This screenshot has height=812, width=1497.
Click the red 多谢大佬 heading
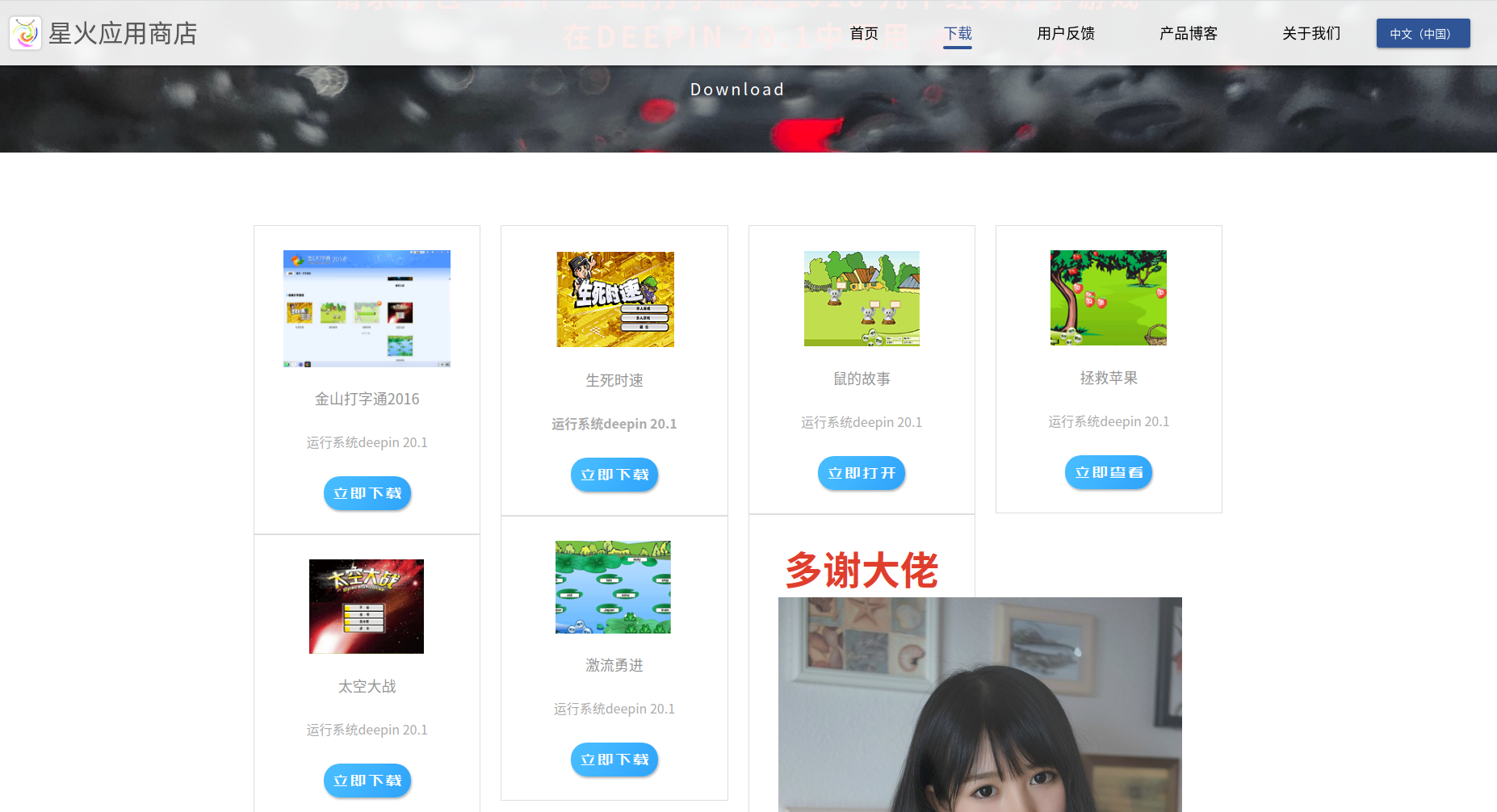862,571
